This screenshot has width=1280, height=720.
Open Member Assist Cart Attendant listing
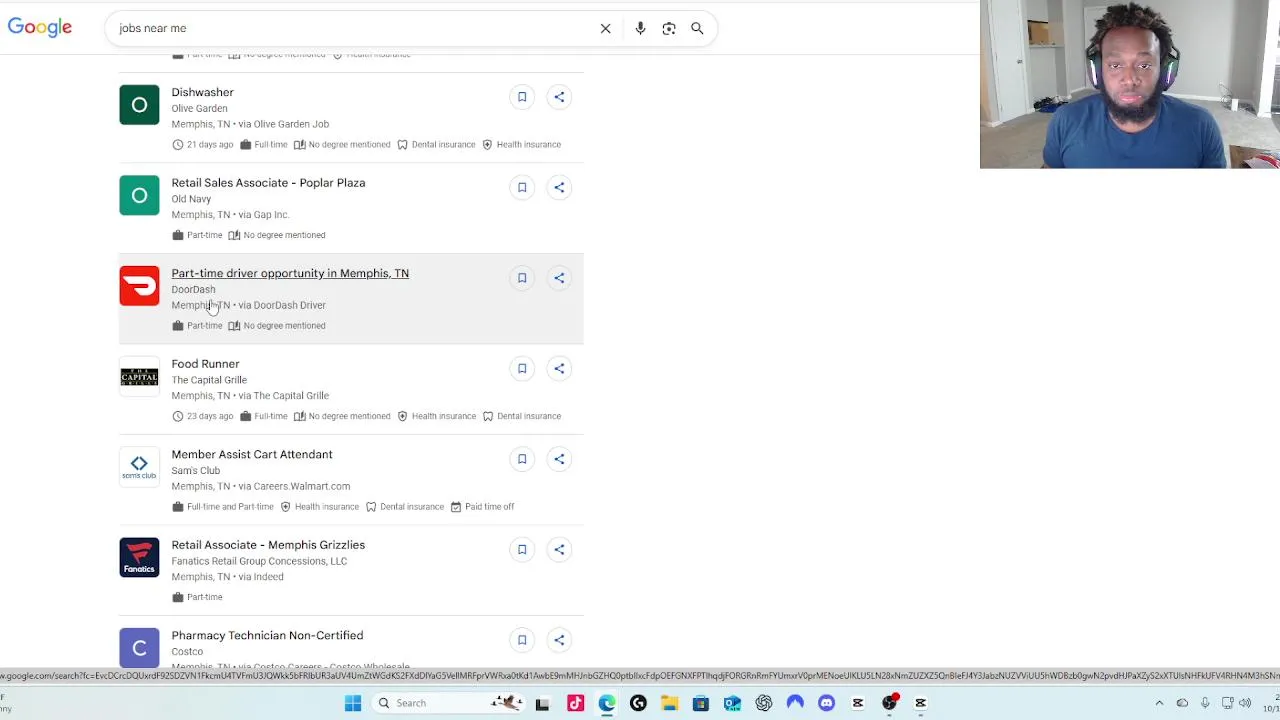252,454
